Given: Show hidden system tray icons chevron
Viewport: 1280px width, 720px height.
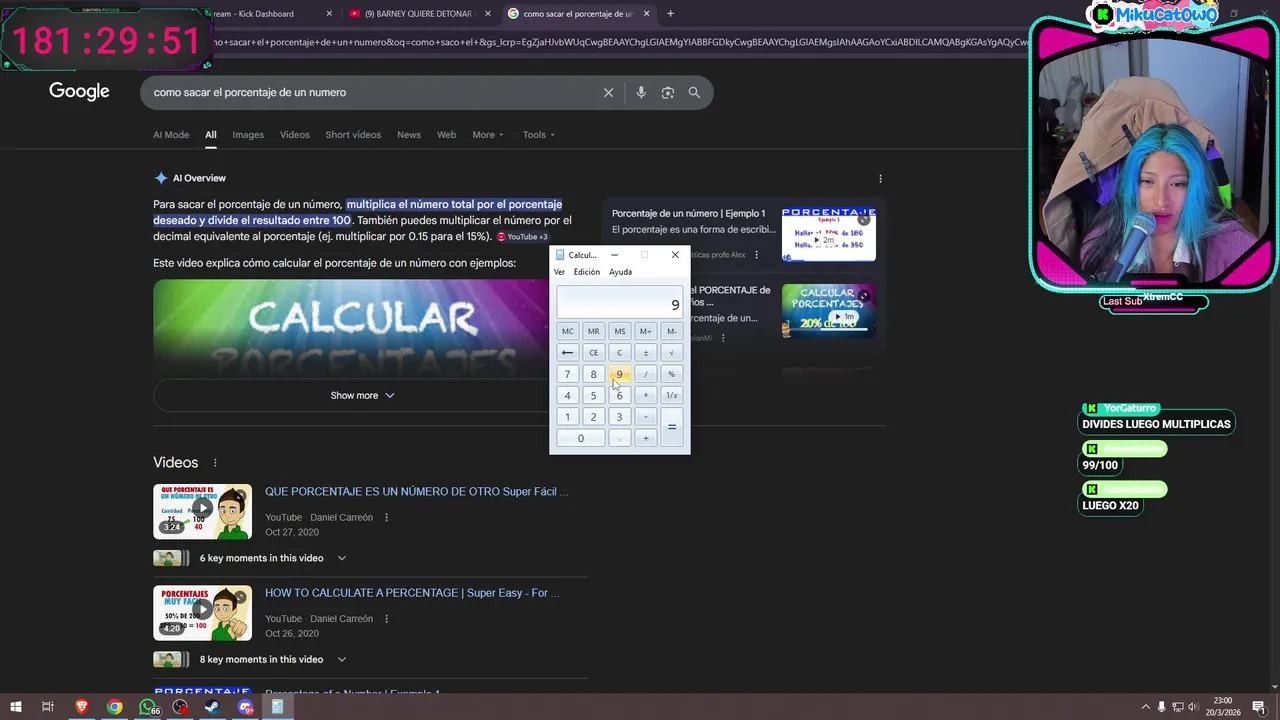Looking at the screenshot, I should tap(1146, 707).
